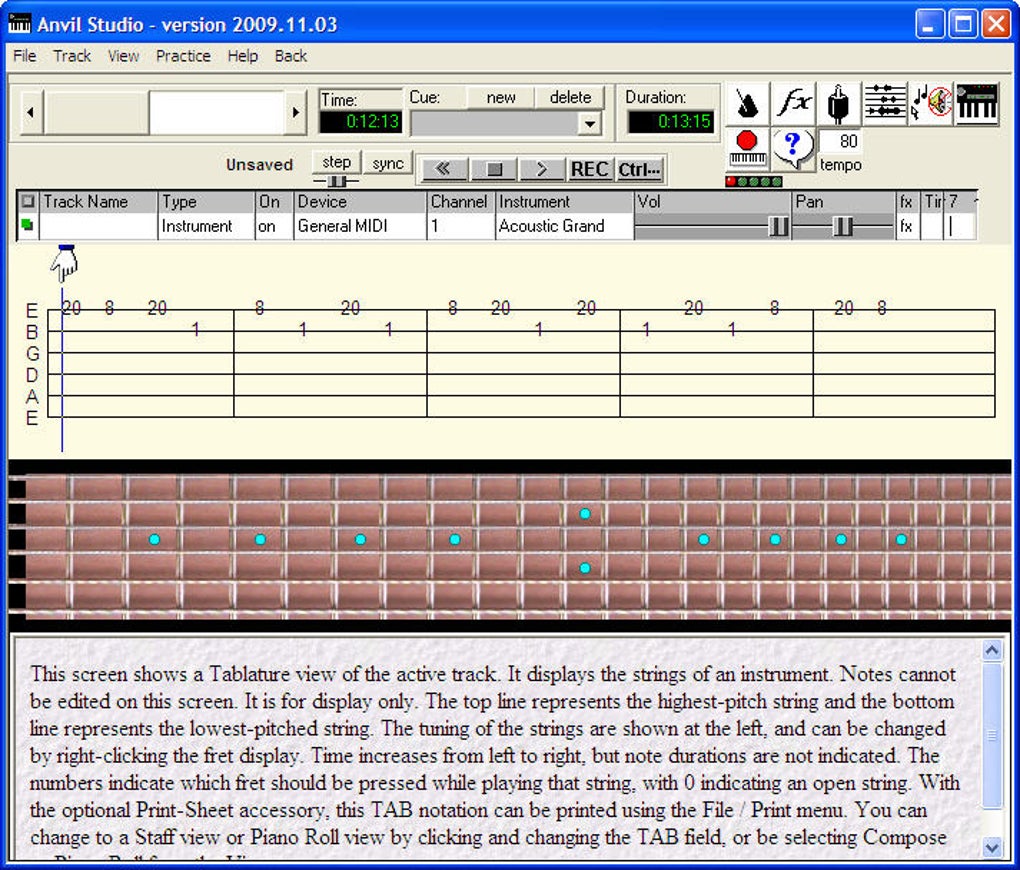The height and width of the screenshot is (870, 1020).
Task: Adjust the track Vol slider handle
Action: (x=779, y=226)
